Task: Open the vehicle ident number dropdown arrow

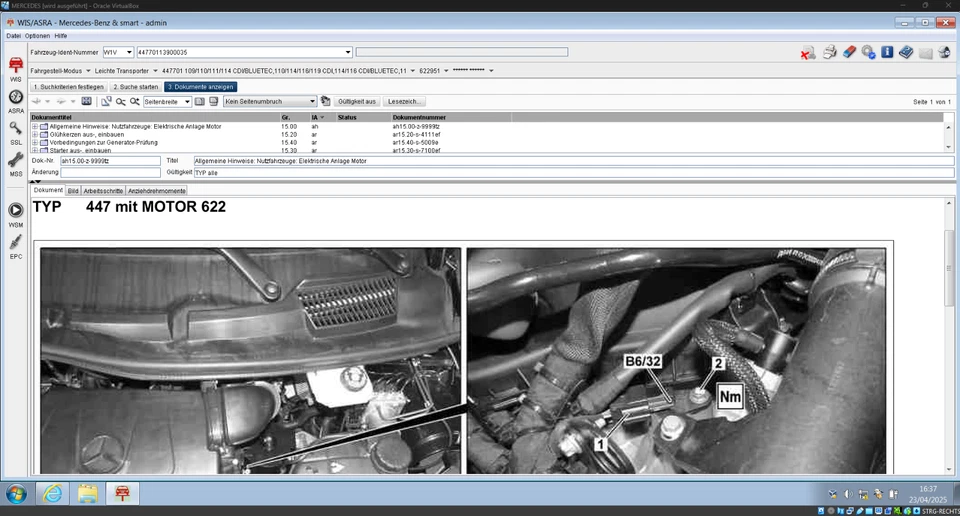Action: (x=348, y=52)
